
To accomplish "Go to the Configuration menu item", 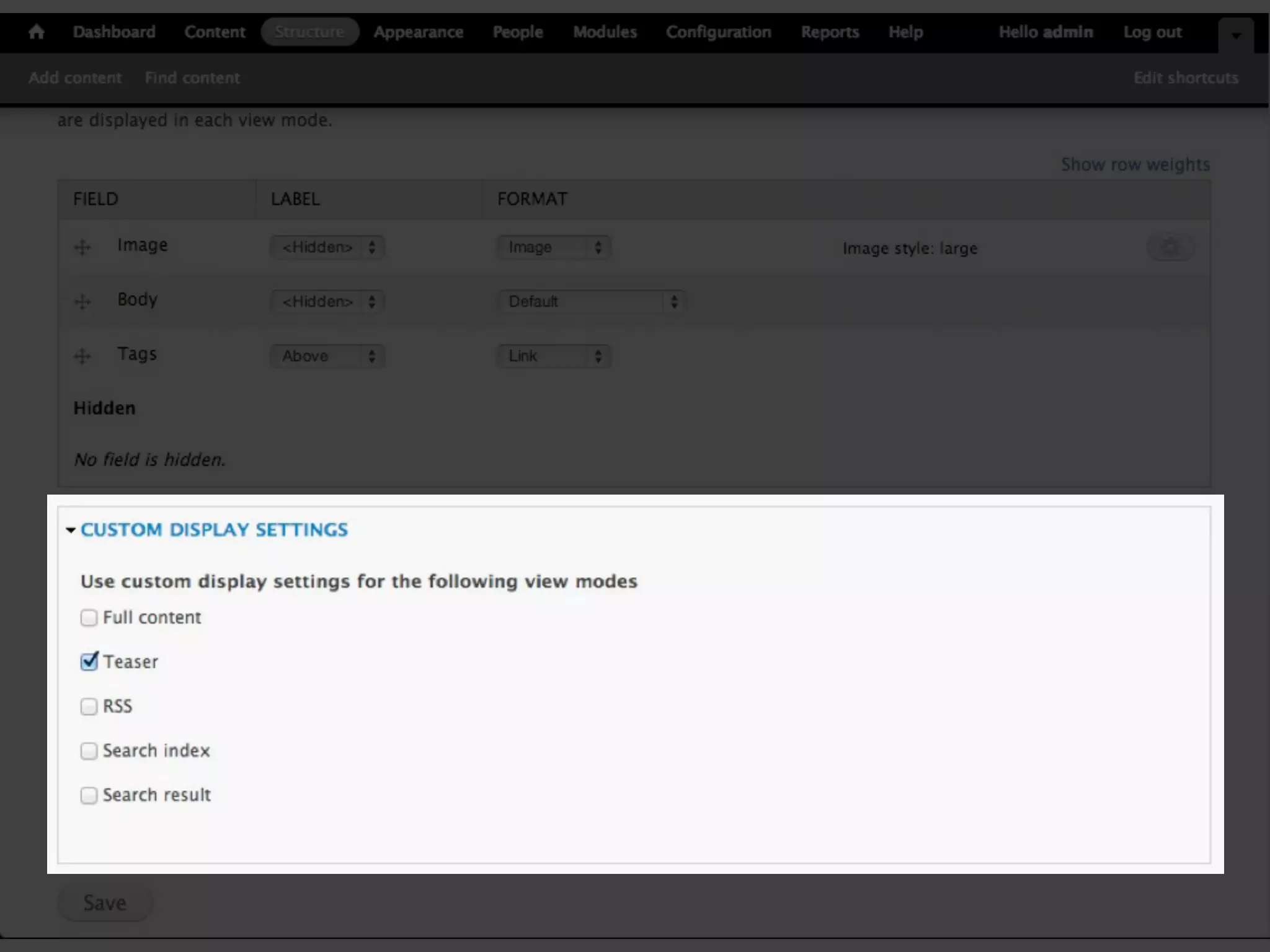I will (x=718, y=32).
